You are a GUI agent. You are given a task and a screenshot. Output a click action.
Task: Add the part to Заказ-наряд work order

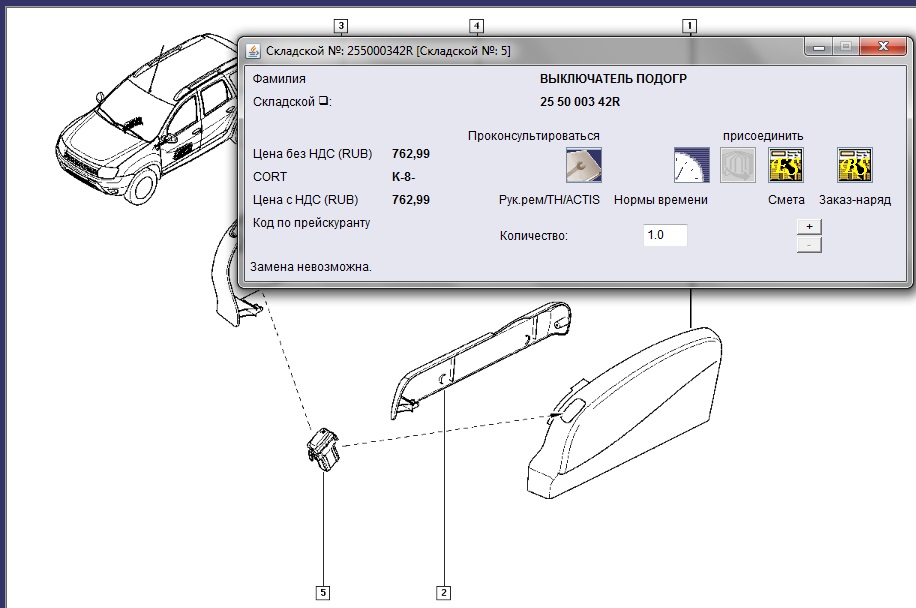coord(855,165)
